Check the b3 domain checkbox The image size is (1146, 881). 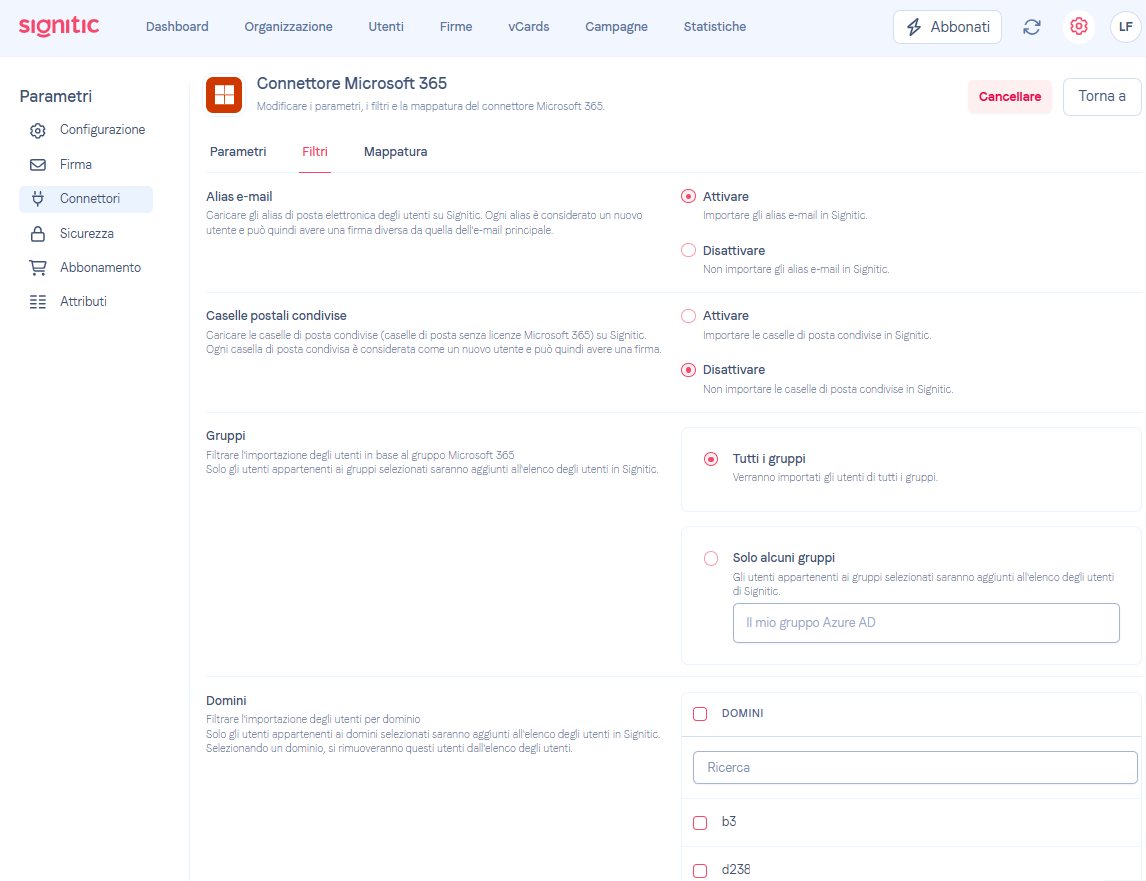pyautogui.click(x=700, y=823)
